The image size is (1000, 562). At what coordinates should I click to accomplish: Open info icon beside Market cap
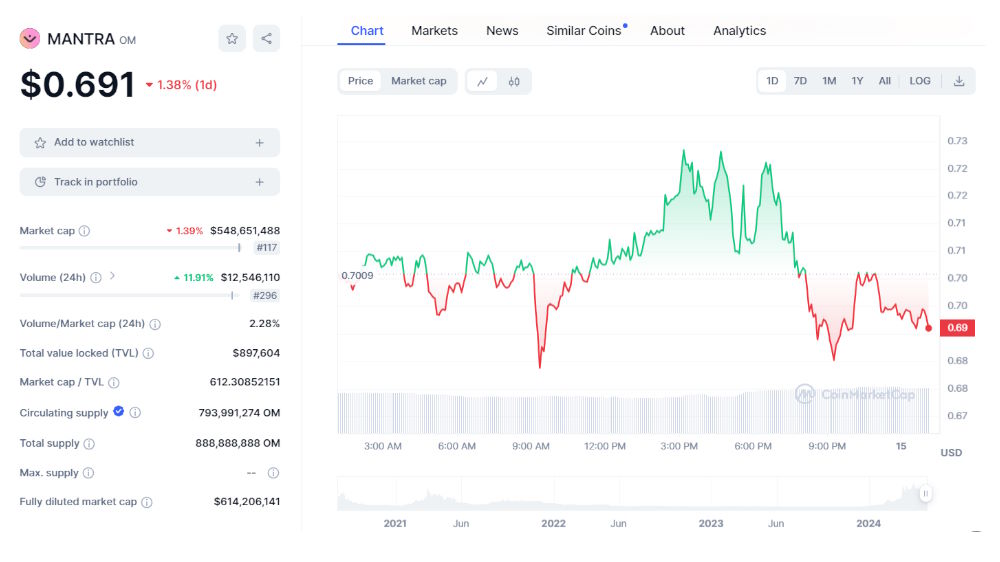tap(84, 231)
